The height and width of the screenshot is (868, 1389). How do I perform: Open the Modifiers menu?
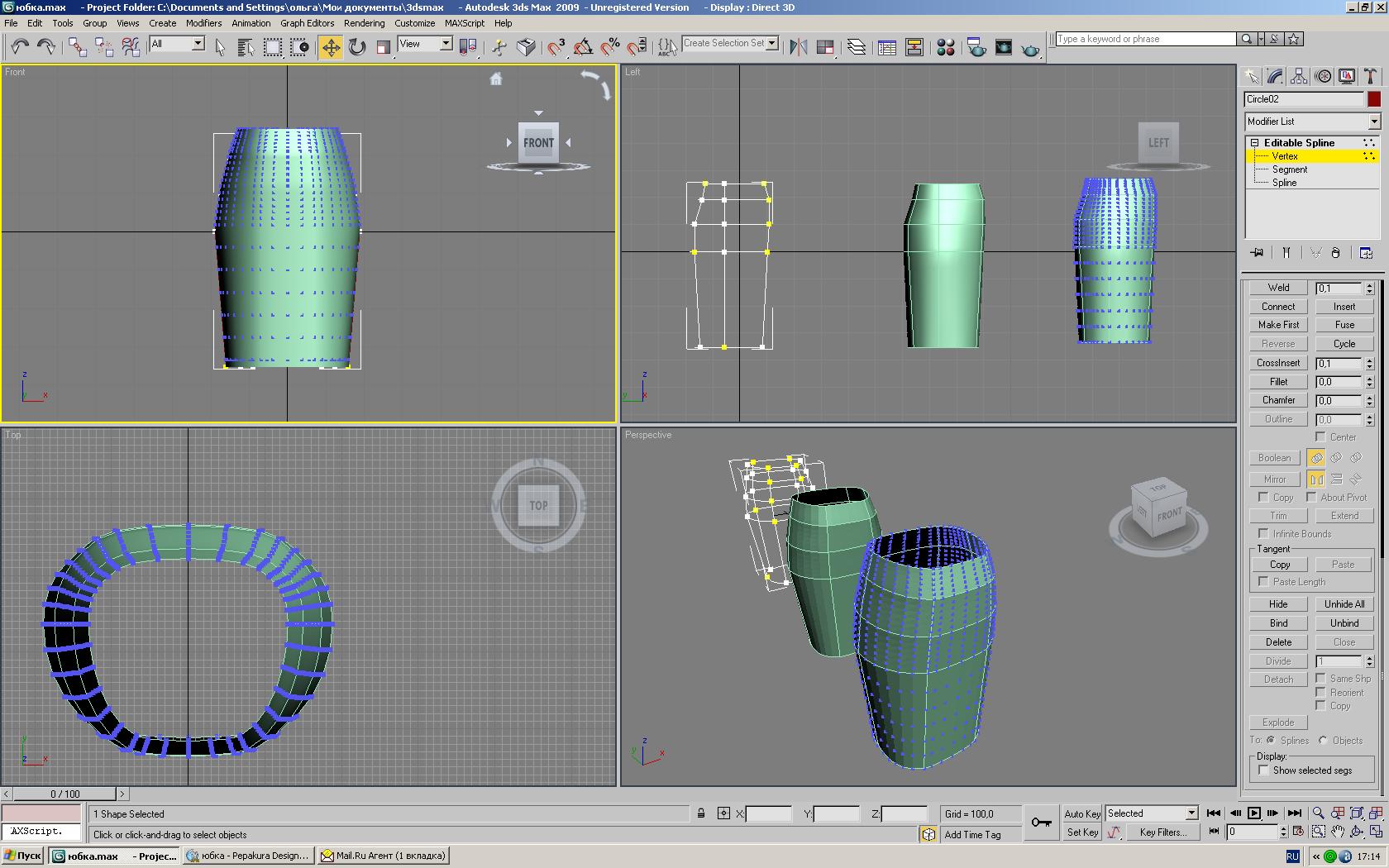pos(203,23)
